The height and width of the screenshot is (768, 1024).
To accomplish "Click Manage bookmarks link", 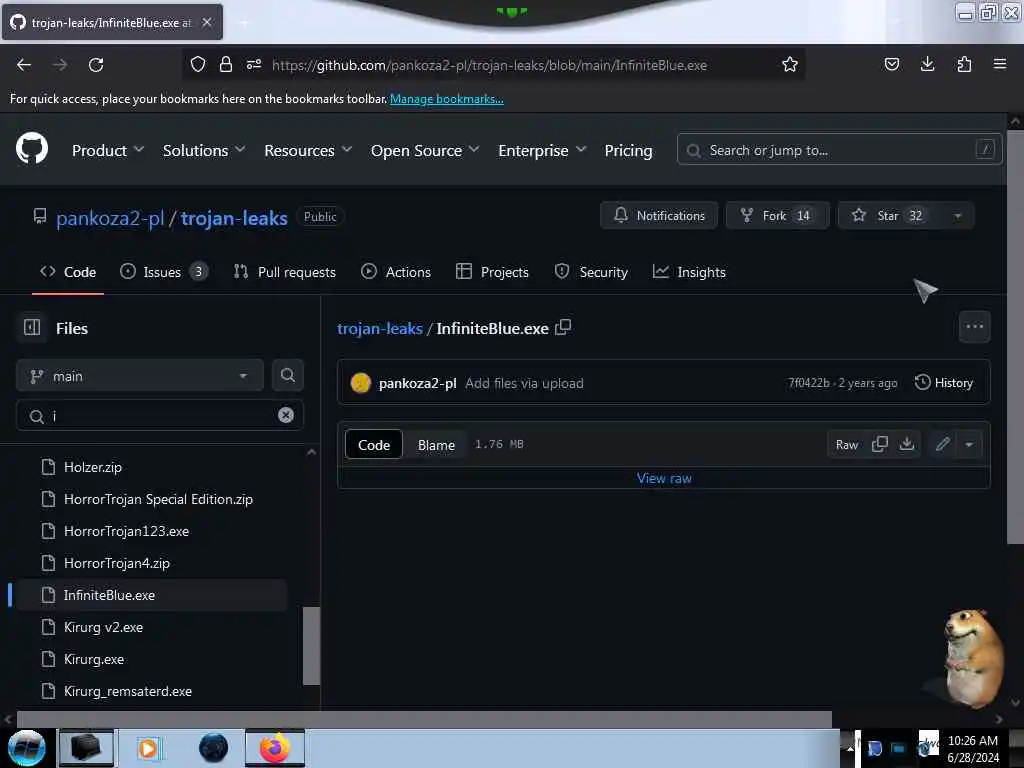I will point(447,99).
